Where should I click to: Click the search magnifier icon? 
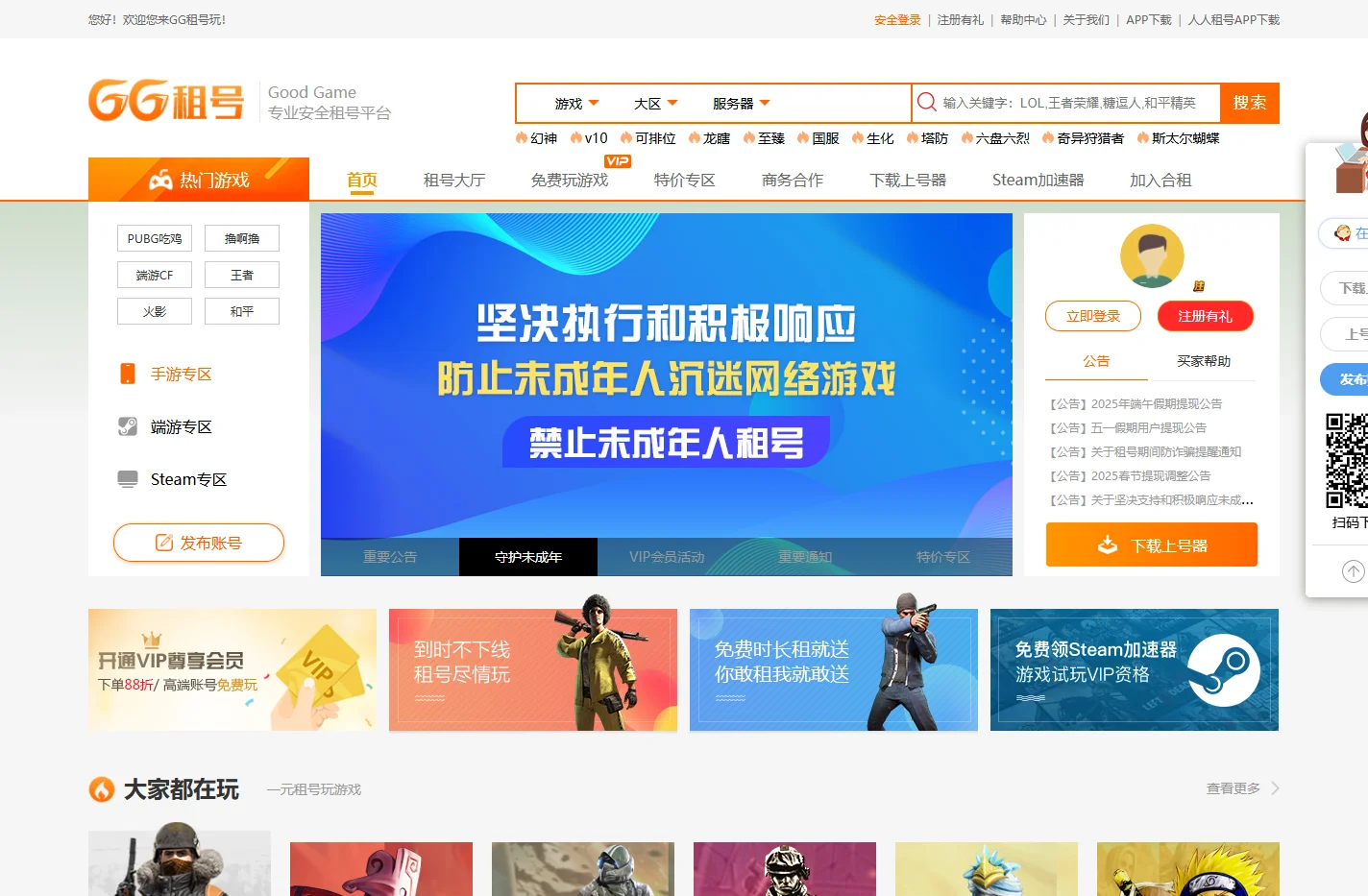[x=927, y=102]
